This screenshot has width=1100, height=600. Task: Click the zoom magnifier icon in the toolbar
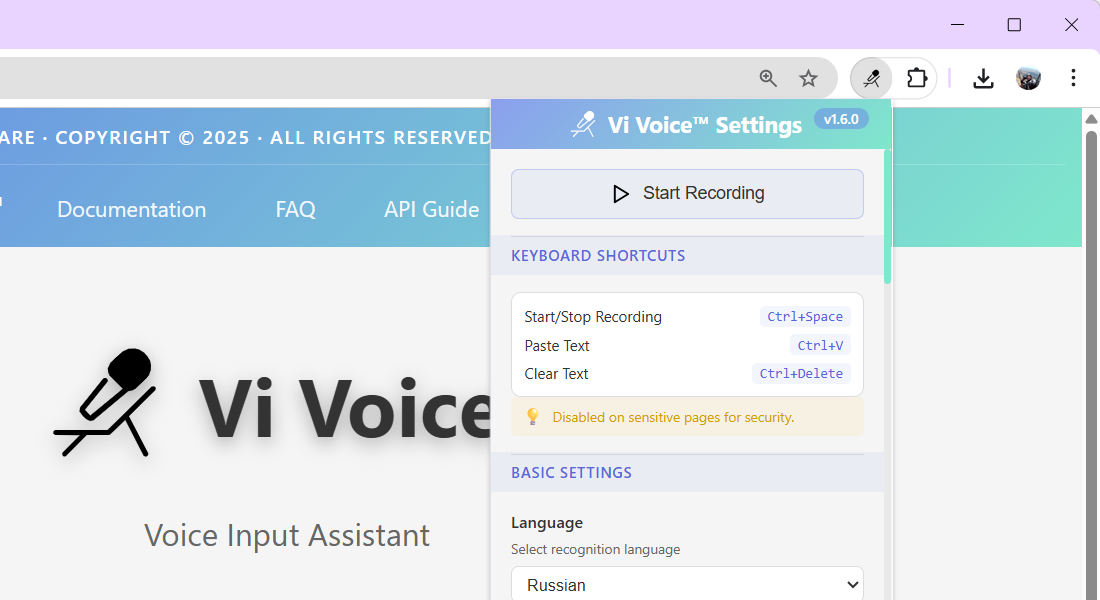768,77
